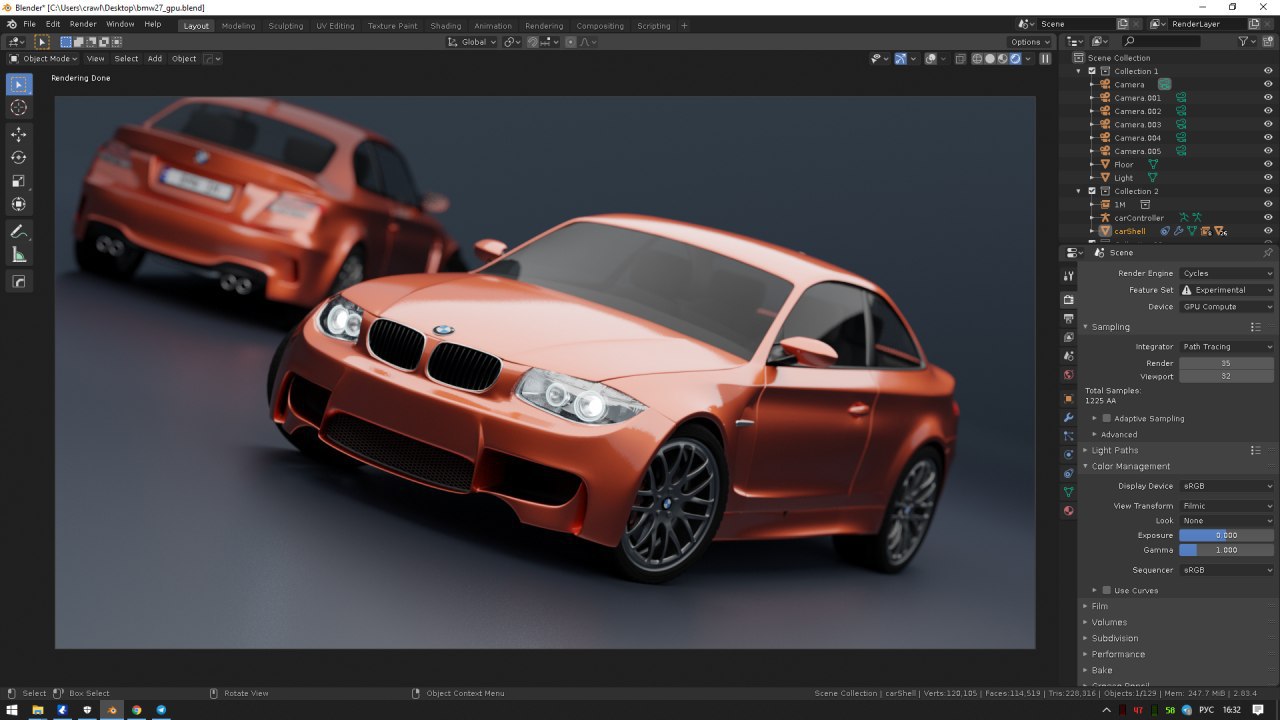Click the Render samples field
The height and width of the screenshot is (720, 1280).
tap(1227, 363)
